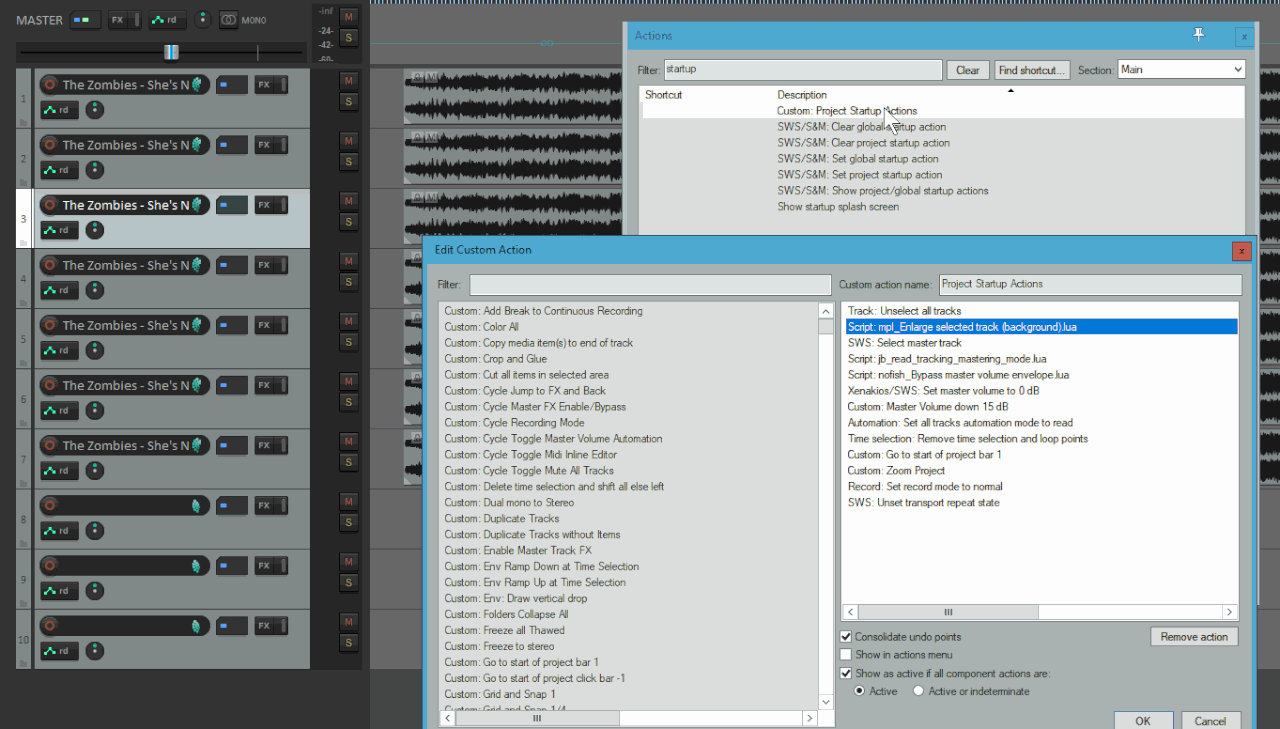Select Active or indeterminate radio option
The height and width of the screenshot is (729, 1280).
pyautogui.click(x=918, y=691)
